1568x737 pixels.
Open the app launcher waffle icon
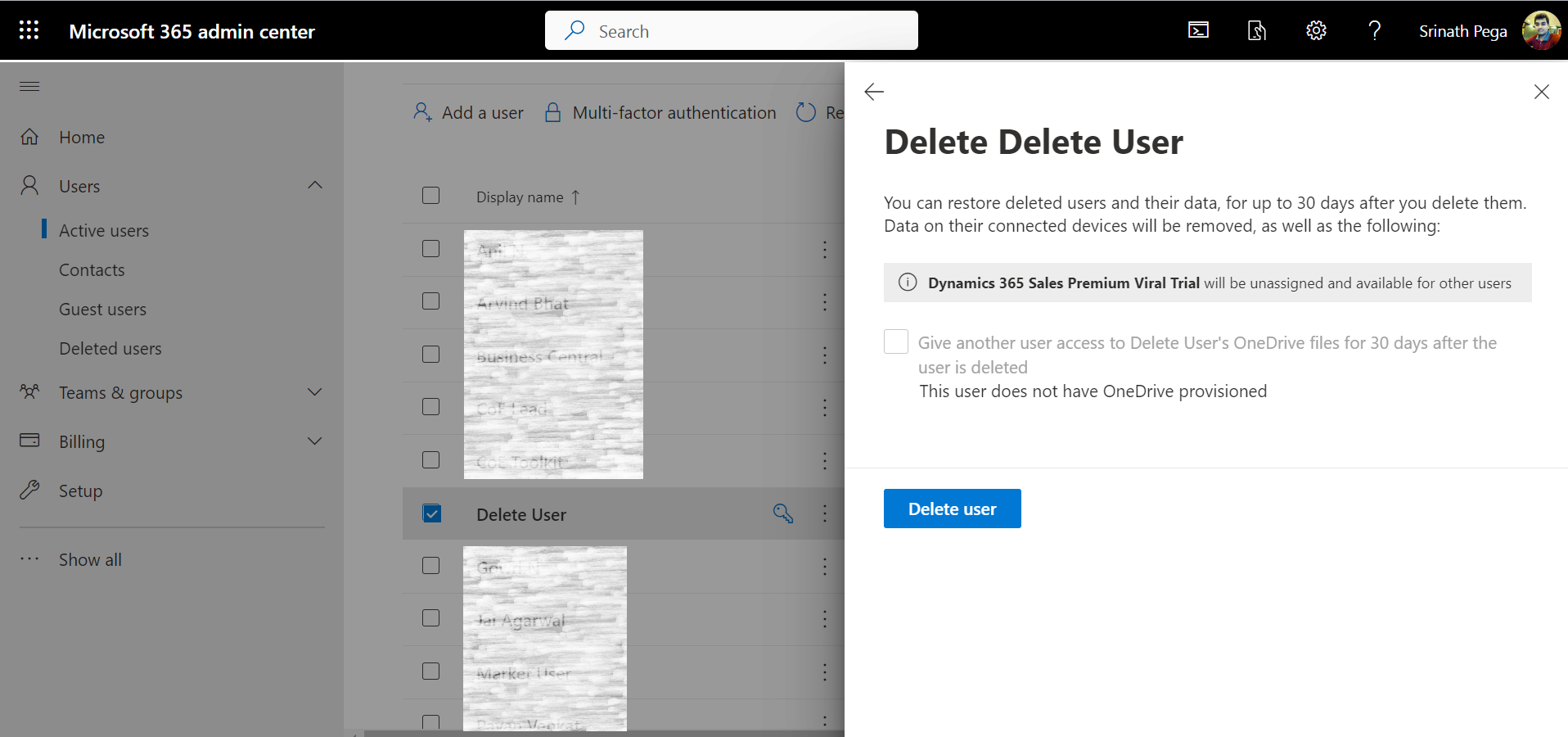(x=29, y=31)
